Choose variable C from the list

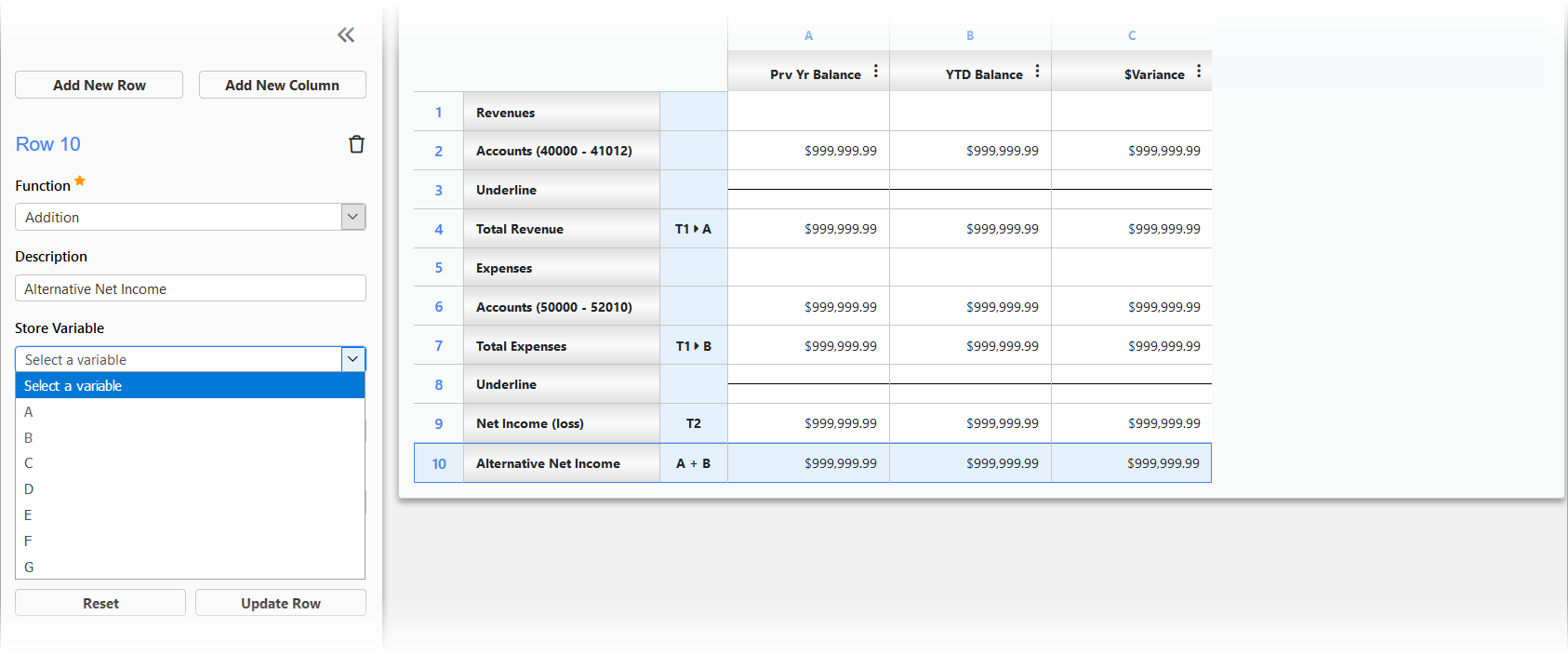tap(190, 462)
